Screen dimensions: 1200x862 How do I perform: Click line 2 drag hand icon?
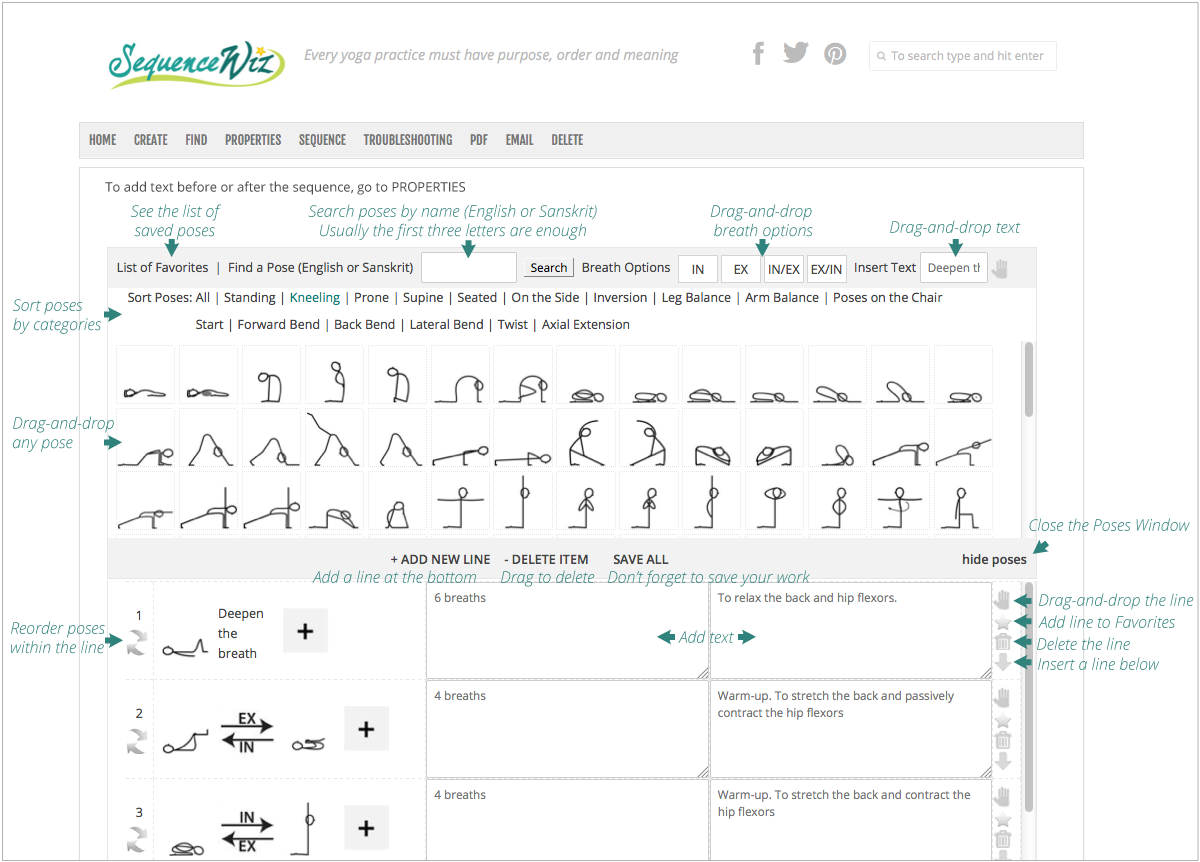pos(1003,698)
